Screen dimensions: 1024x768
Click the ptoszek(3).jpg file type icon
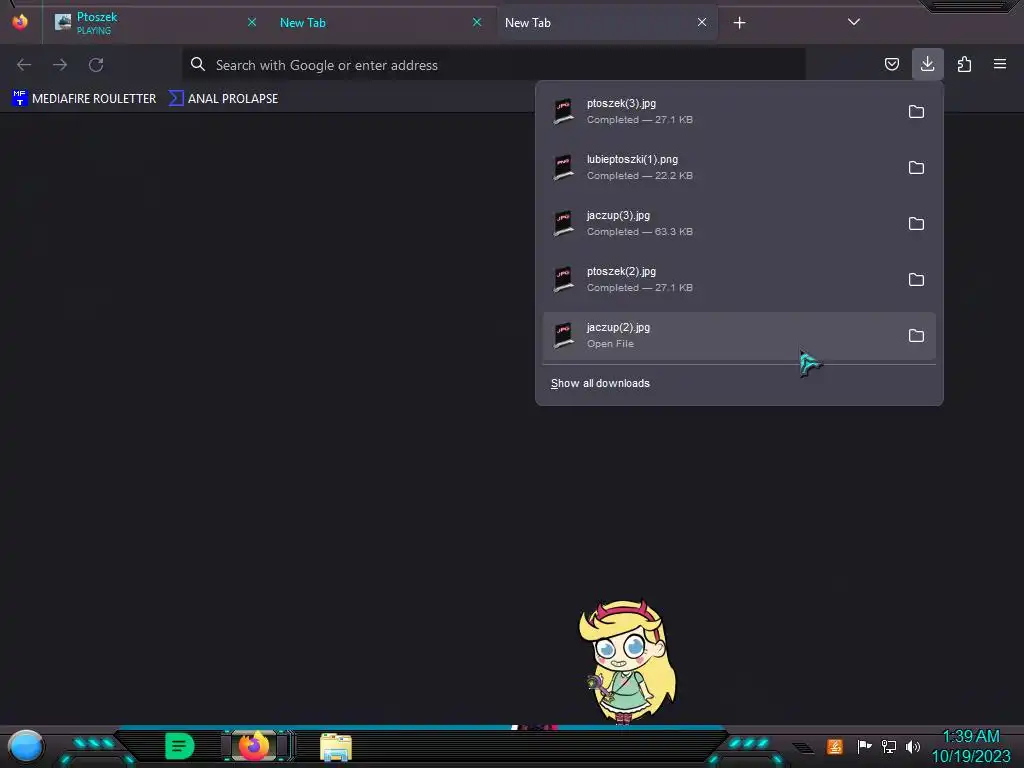point(564,112)
